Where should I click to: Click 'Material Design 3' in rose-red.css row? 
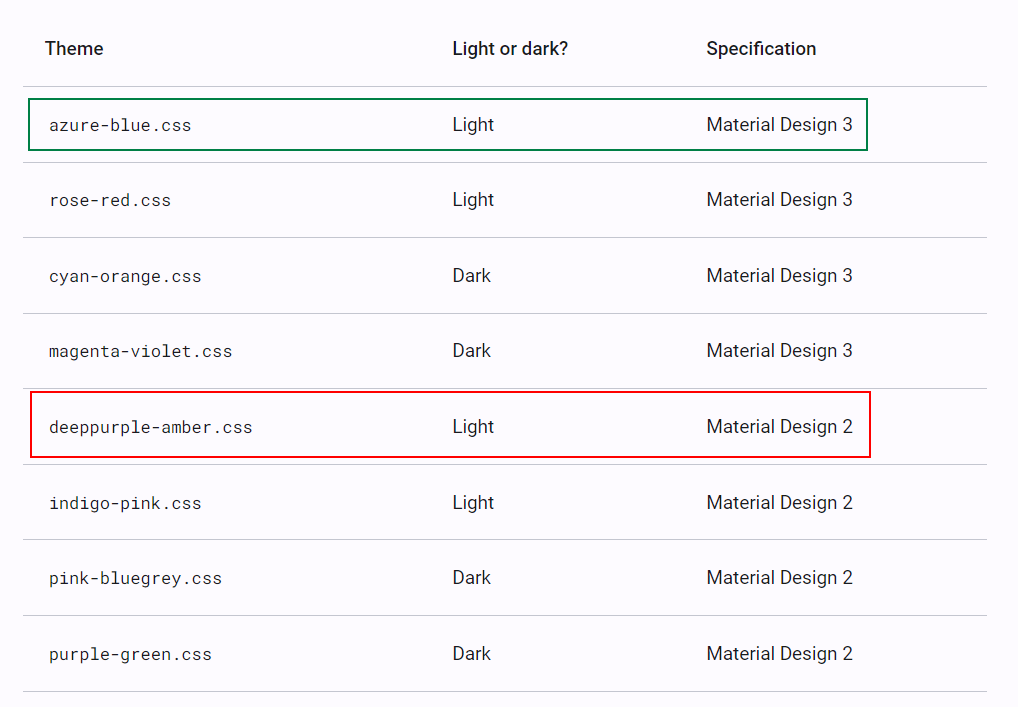(x=779, y=200)
